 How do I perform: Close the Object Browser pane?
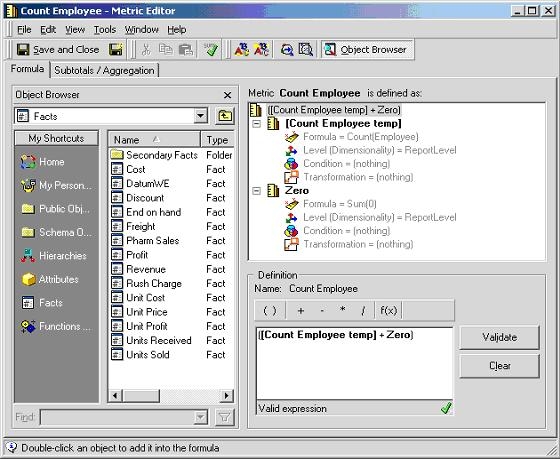click(x=228, y=95)
